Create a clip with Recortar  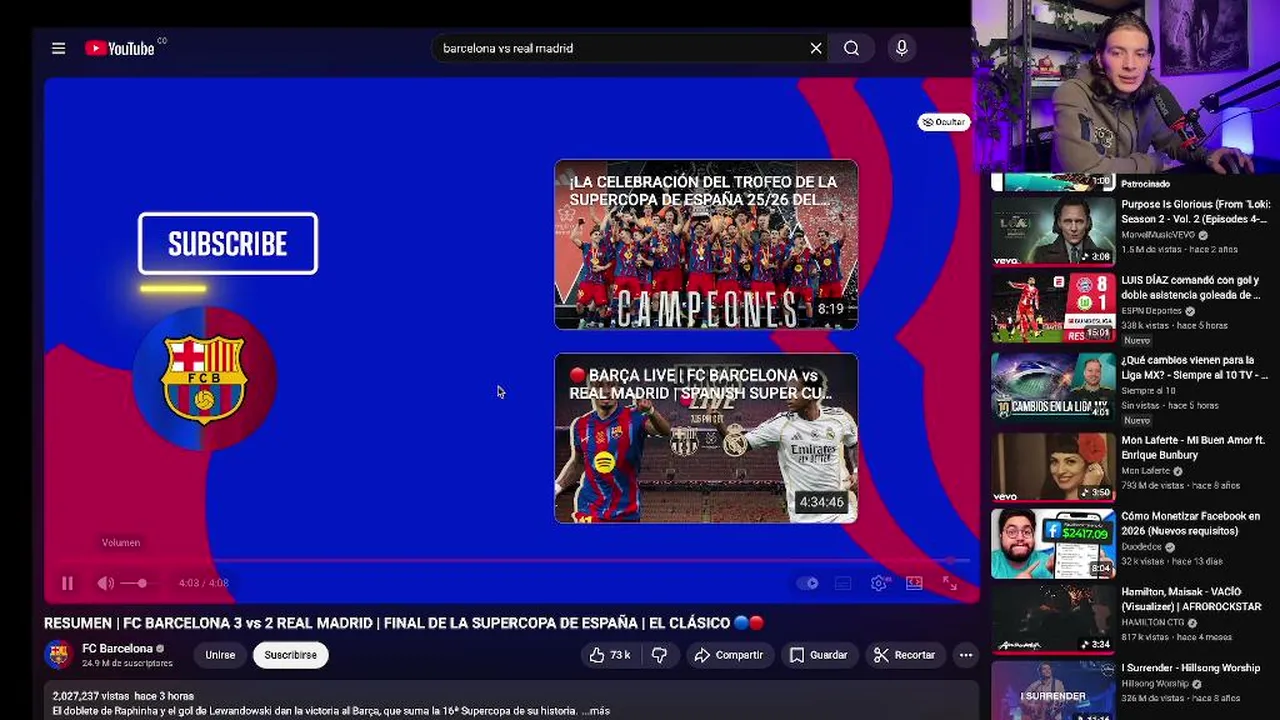904,655
